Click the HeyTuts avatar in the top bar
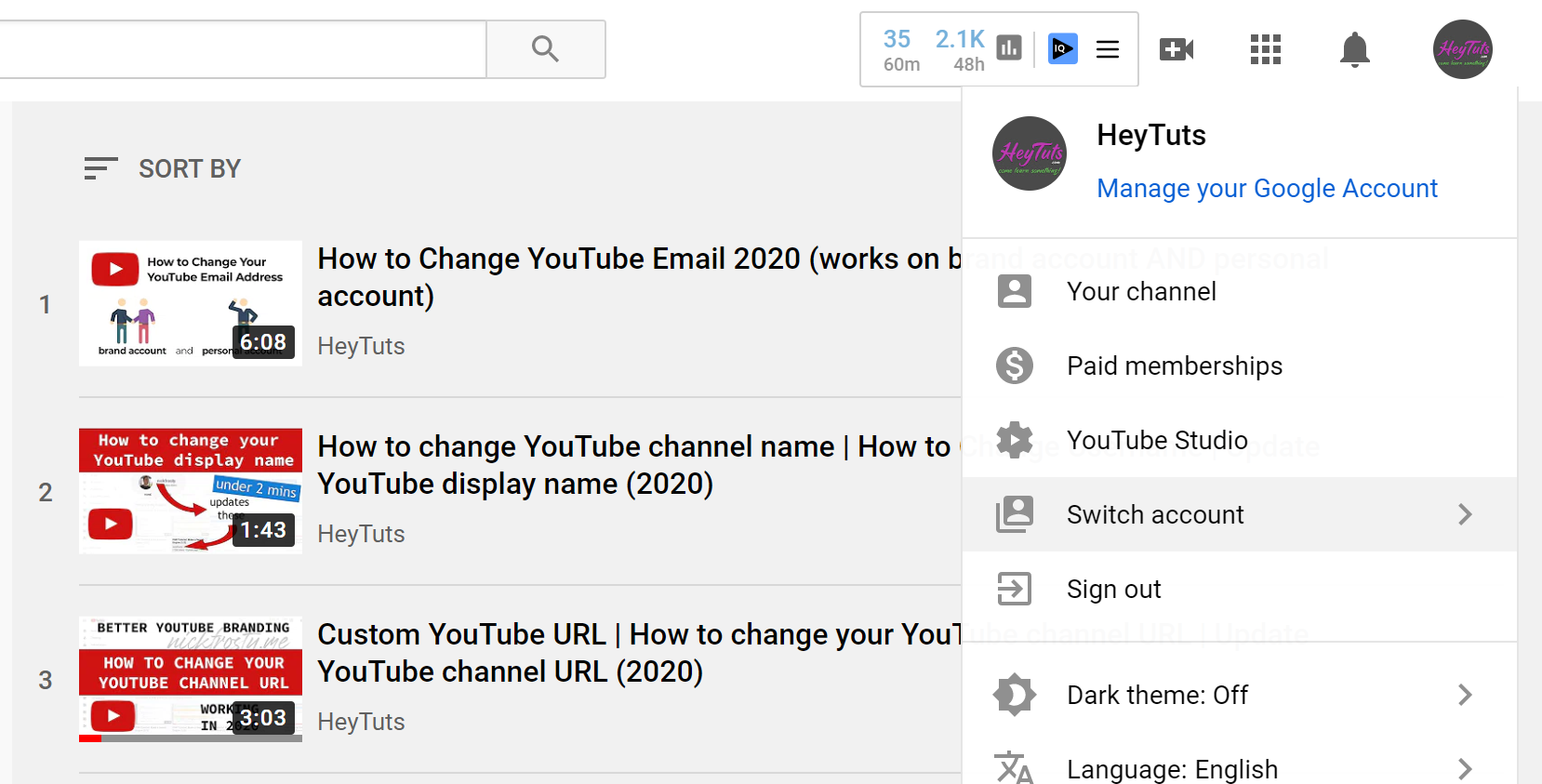Viewport: 1542px width, 784px height. pos(1463,49)
